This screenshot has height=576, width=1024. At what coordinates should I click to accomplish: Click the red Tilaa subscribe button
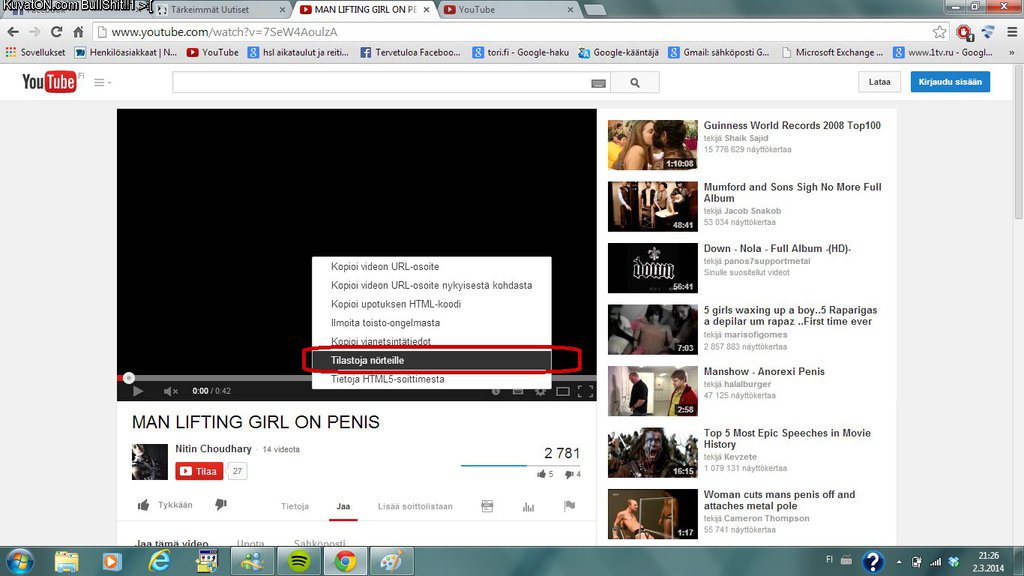pyautogui.click(x=198, y=471)
